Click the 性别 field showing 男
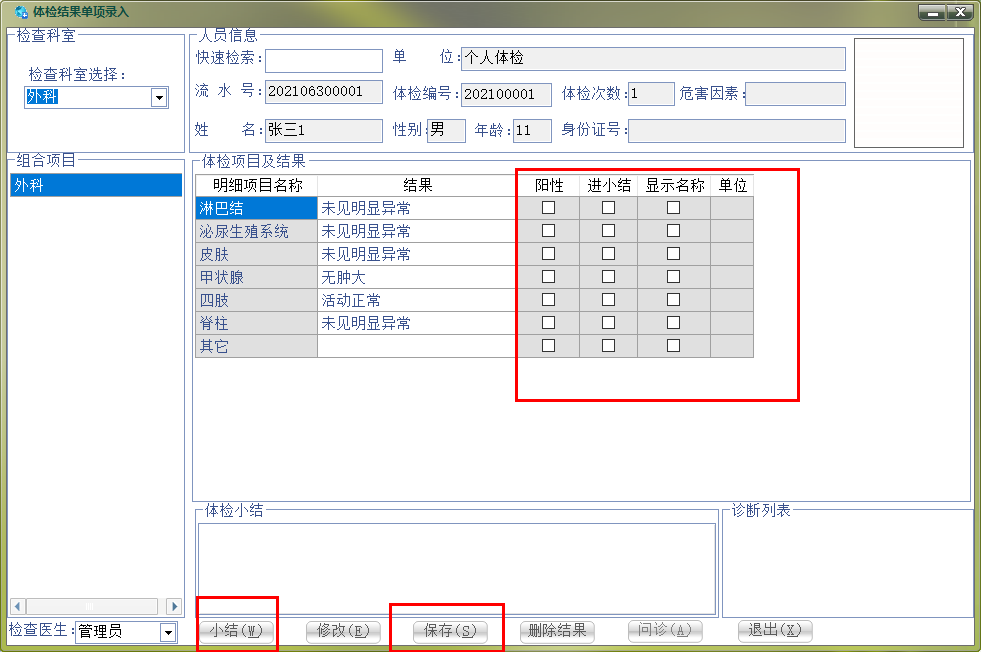Image resolution: width=981 pixels, height=652 pixels. coord(446,130)
